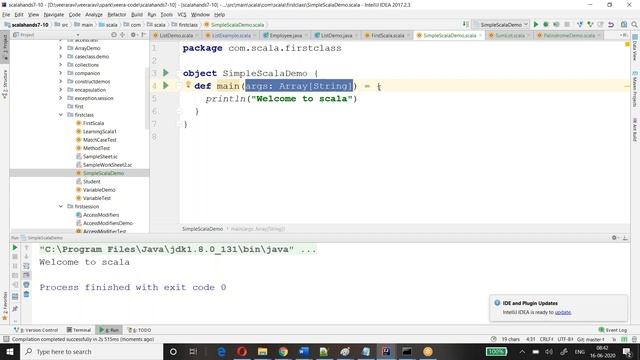Screen dimensions: 640x360
Task: Click the CRLF line separator widget
Action: coord(546,339)
